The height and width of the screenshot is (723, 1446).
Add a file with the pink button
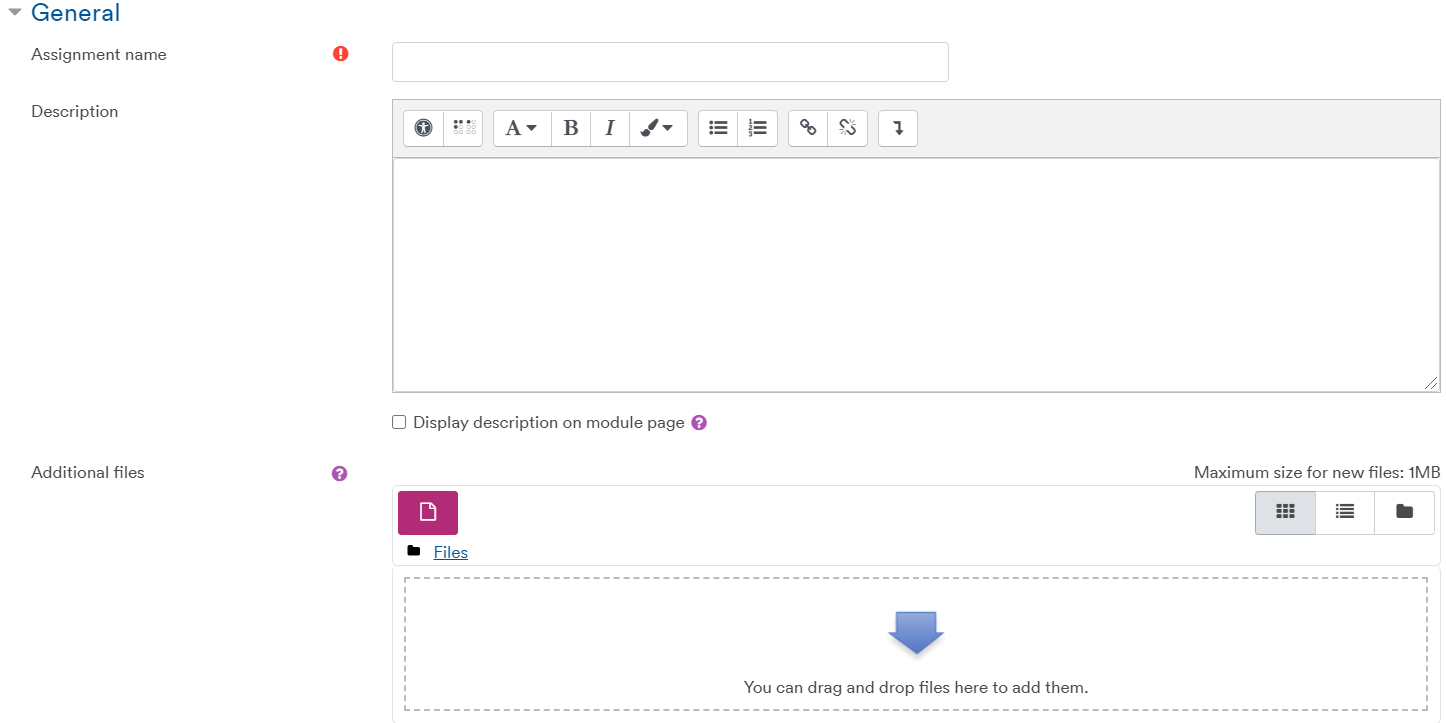click(x=428, y=512)
